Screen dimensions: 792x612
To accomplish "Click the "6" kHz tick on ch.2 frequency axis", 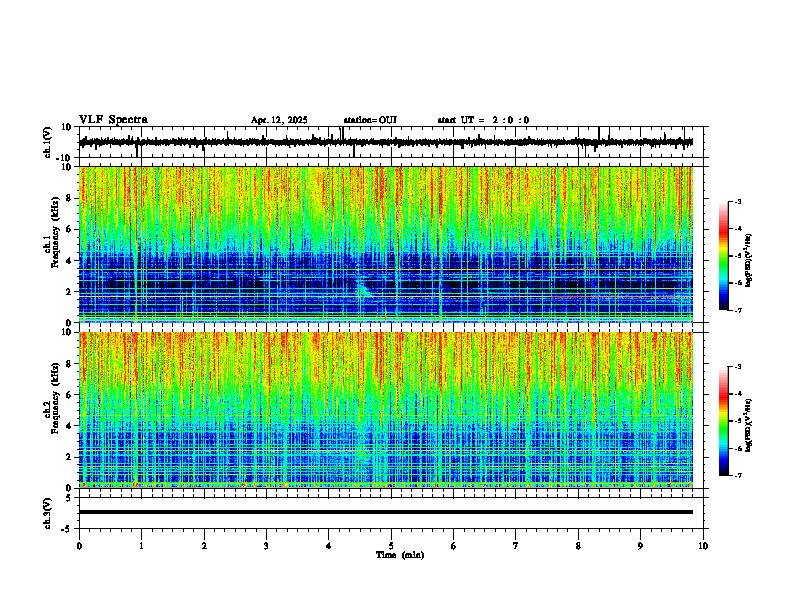I will pos(69,395).
